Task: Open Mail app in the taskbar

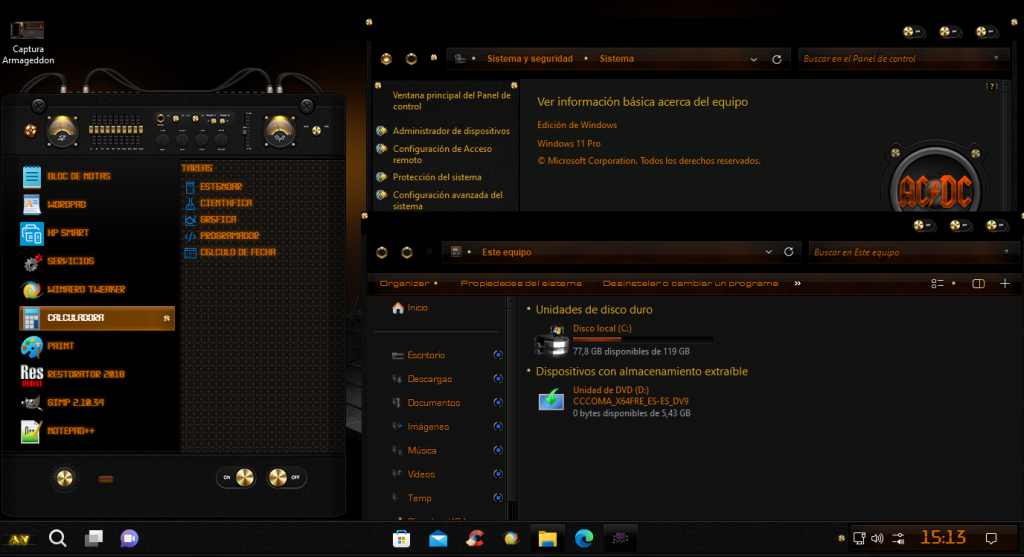Action: pyautogui.click(x=438, y=539)
